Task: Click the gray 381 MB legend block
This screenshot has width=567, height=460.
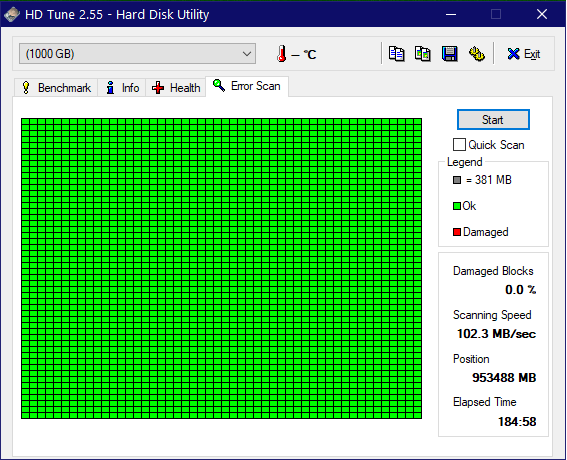Action: (457, 180)
